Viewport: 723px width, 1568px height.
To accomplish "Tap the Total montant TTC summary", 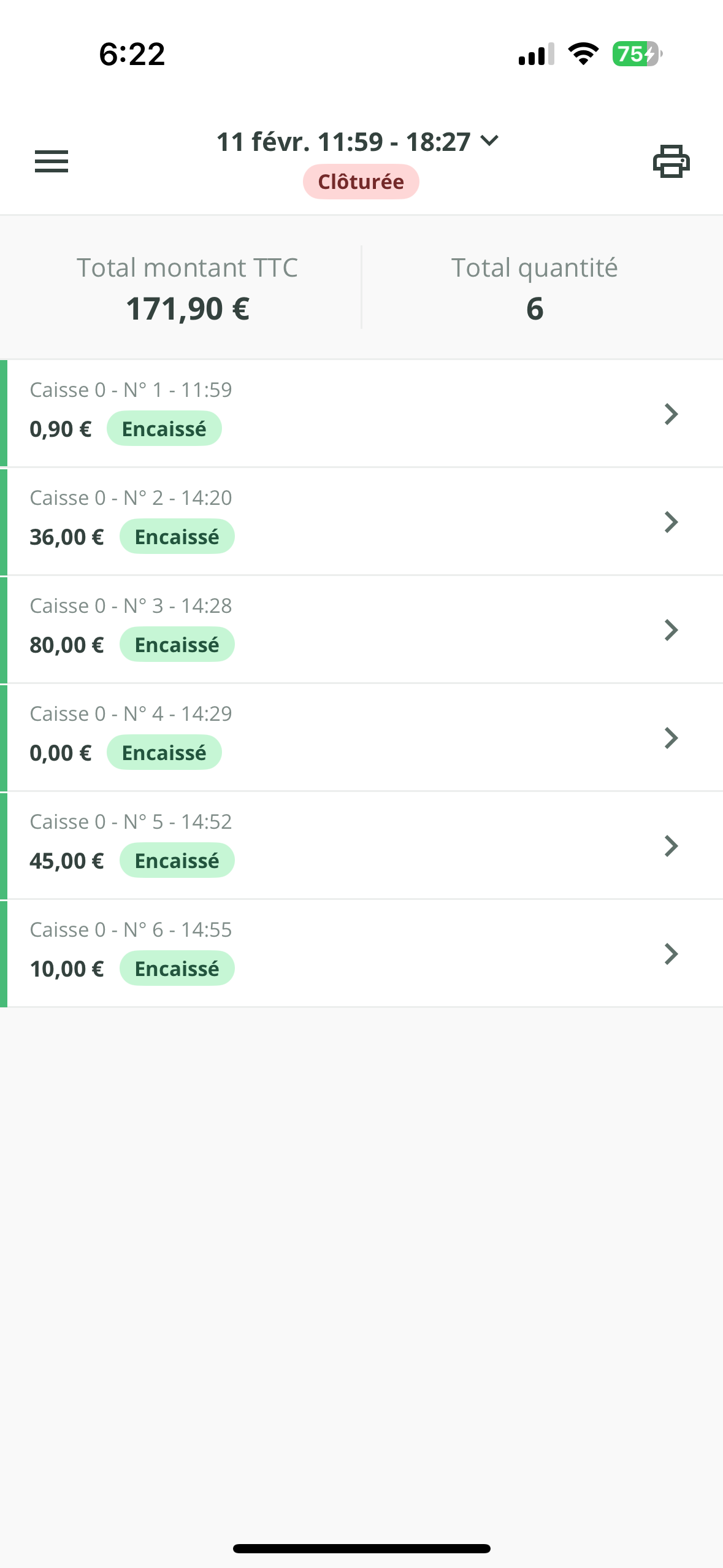I will 187,288.
